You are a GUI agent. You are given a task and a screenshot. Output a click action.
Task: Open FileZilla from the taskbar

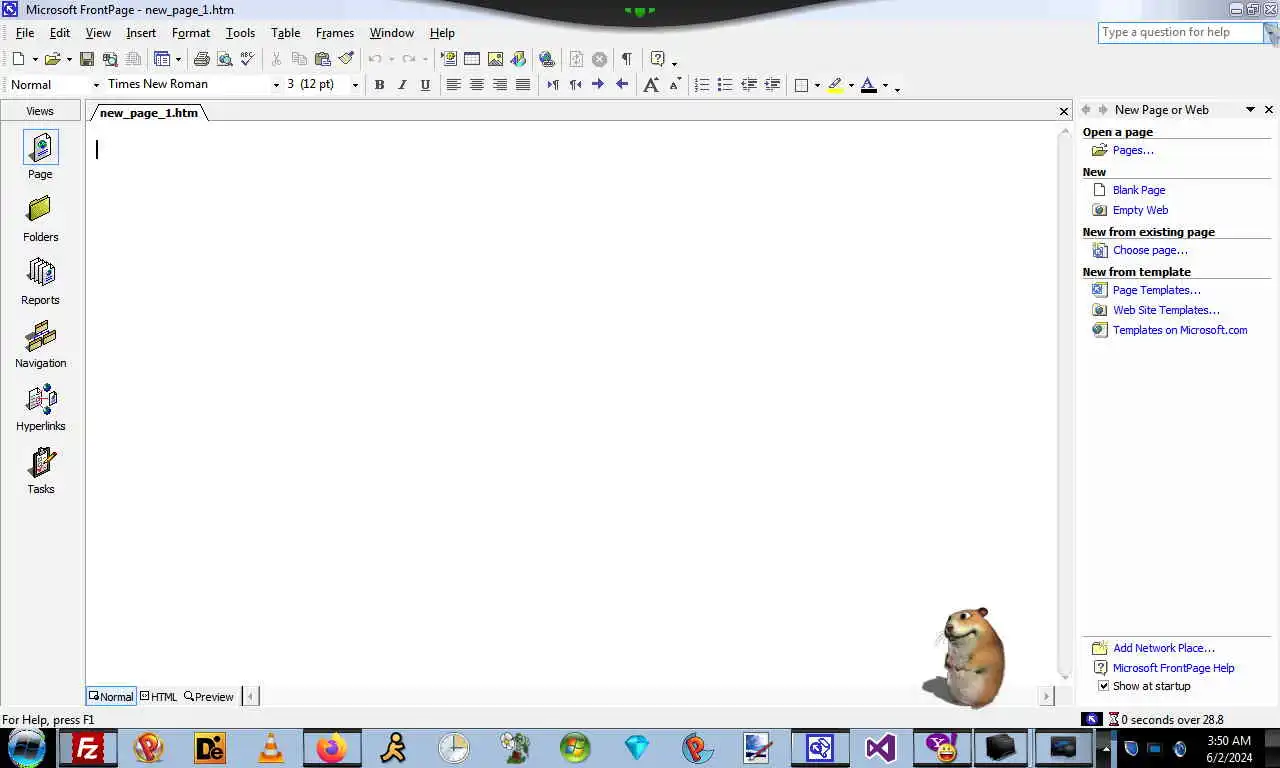88,747
